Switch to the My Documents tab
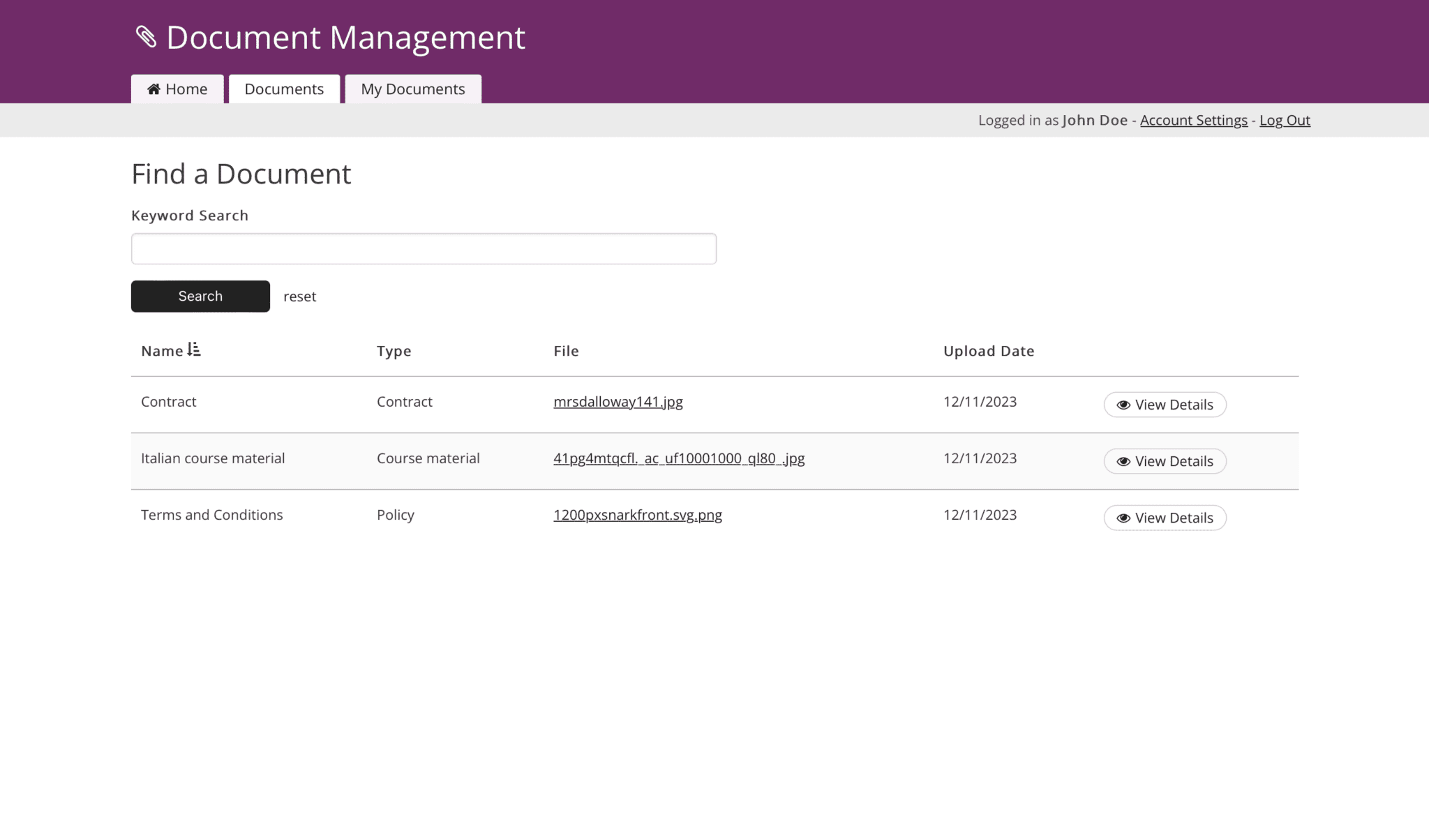Screen dimensions: 1429x840 412,89
